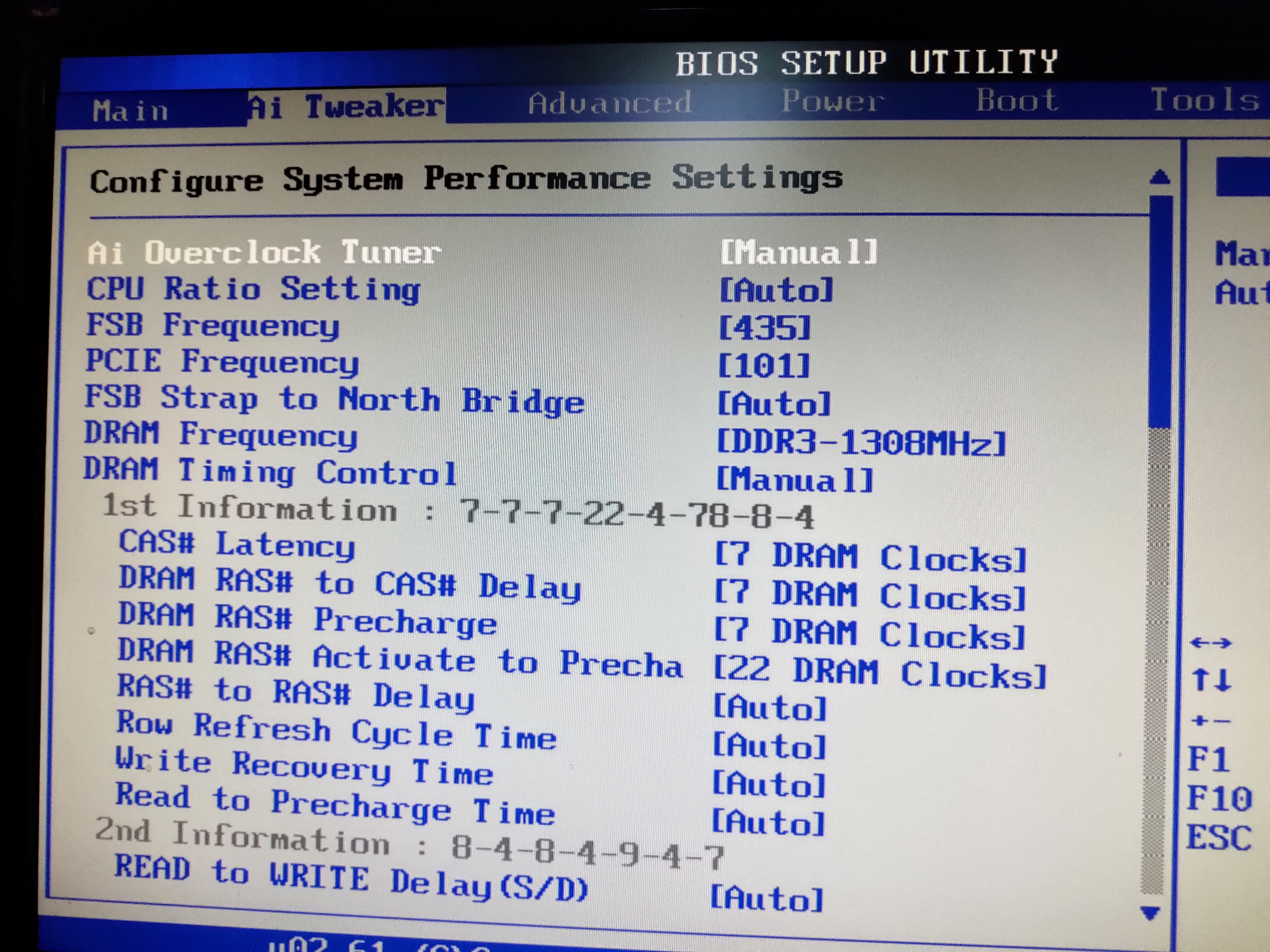Click the ESC exit key label
1270x952 pixels.
[1218, 837]
